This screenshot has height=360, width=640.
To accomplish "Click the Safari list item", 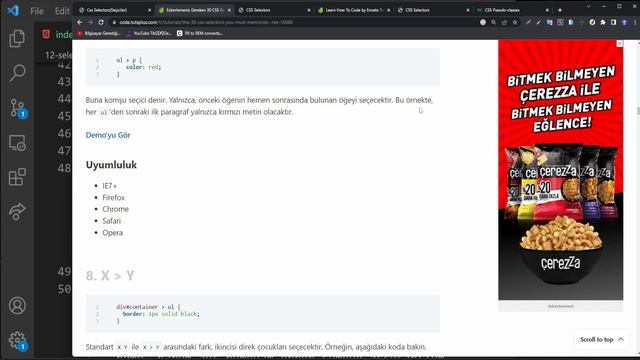I will 111,221.
